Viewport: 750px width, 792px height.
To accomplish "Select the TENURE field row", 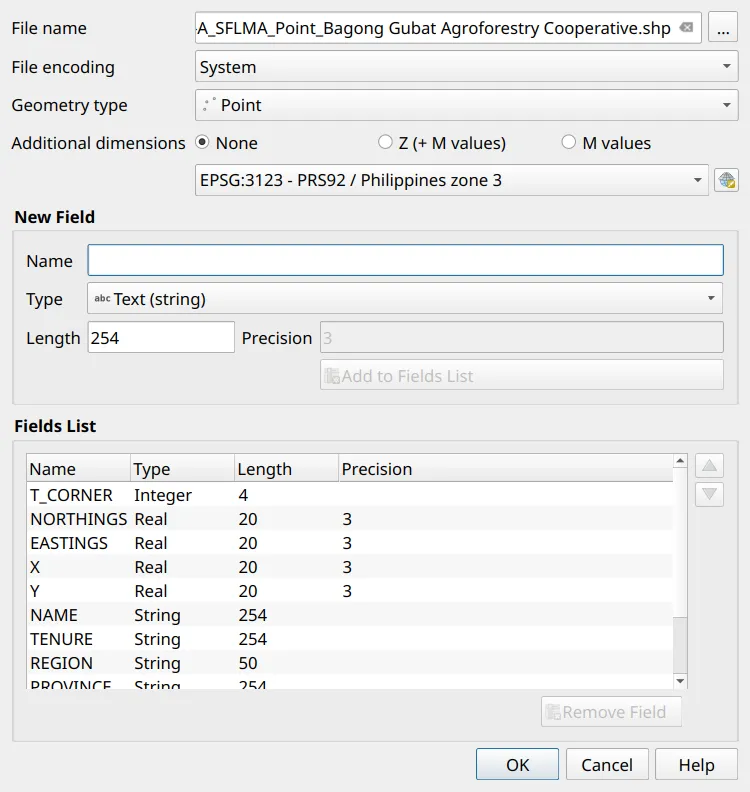I will 350,639.
